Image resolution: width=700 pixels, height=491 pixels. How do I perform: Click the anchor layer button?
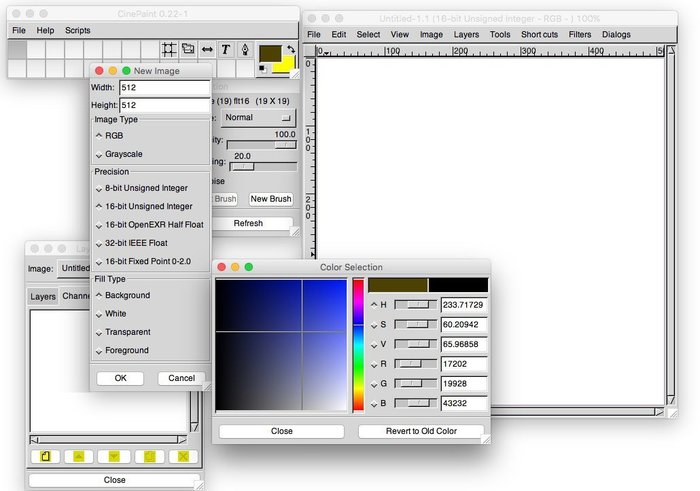click(x=150, y=456)
